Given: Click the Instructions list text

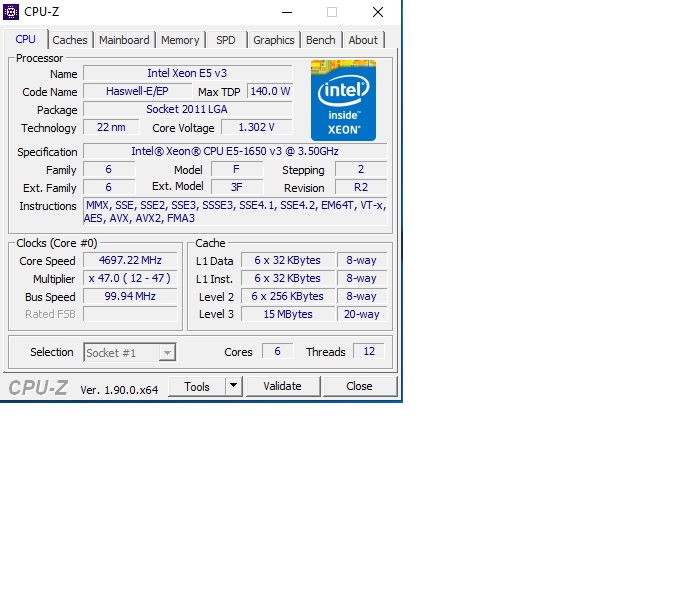Looking at the screenshot, I should click(235, 211).
